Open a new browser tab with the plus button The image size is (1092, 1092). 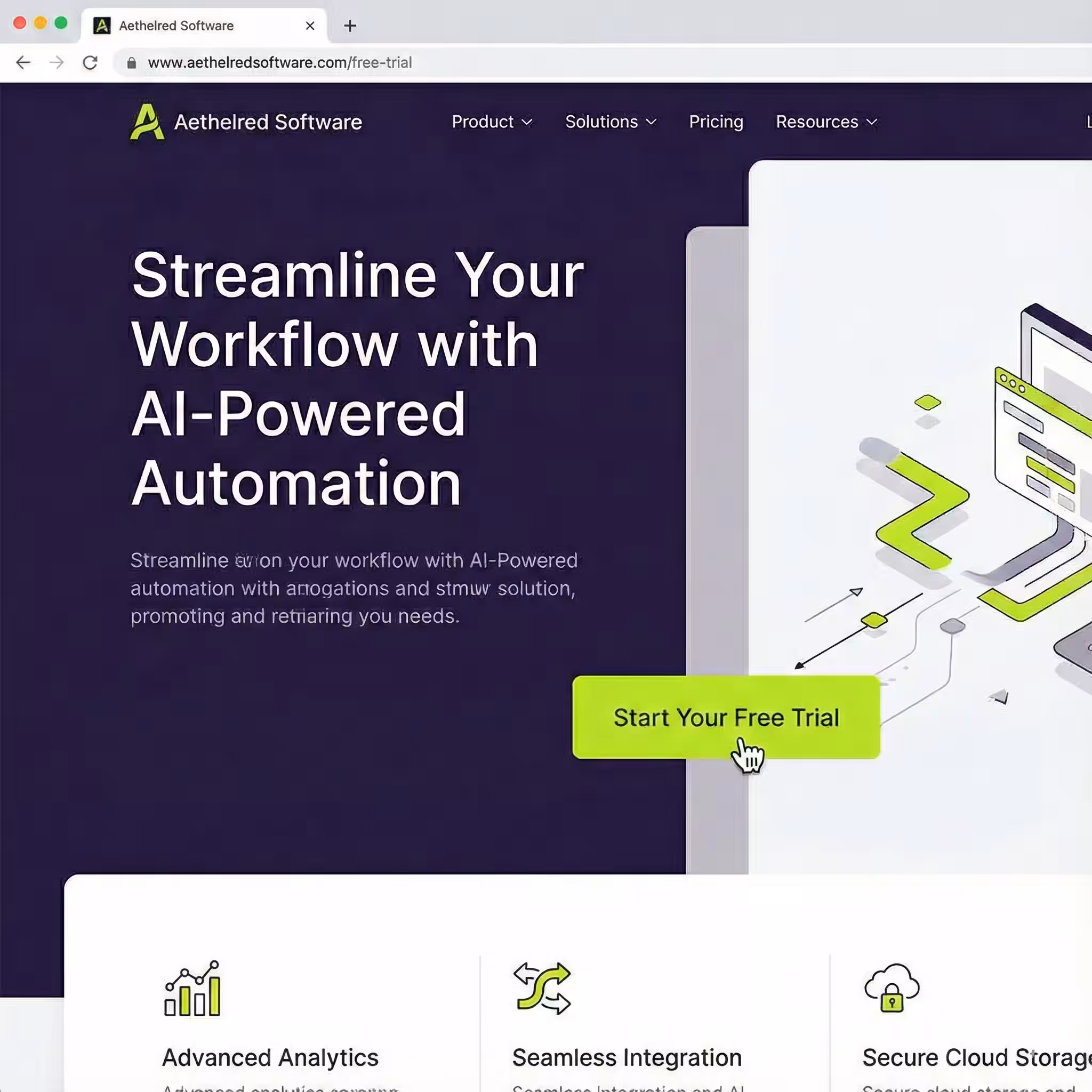(x=350, y=26)
